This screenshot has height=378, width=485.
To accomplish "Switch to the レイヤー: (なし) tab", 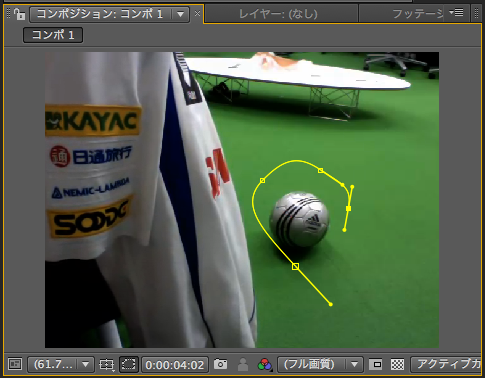I will tap(278, 14).
